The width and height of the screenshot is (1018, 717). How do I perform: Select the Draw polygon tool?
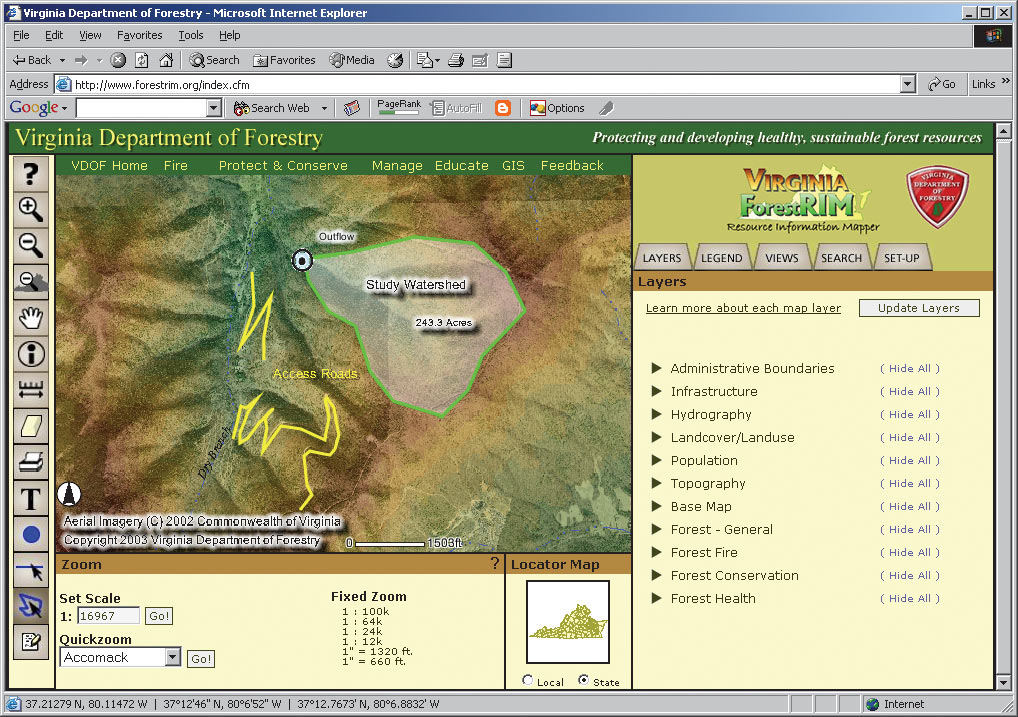pos(31,607)
